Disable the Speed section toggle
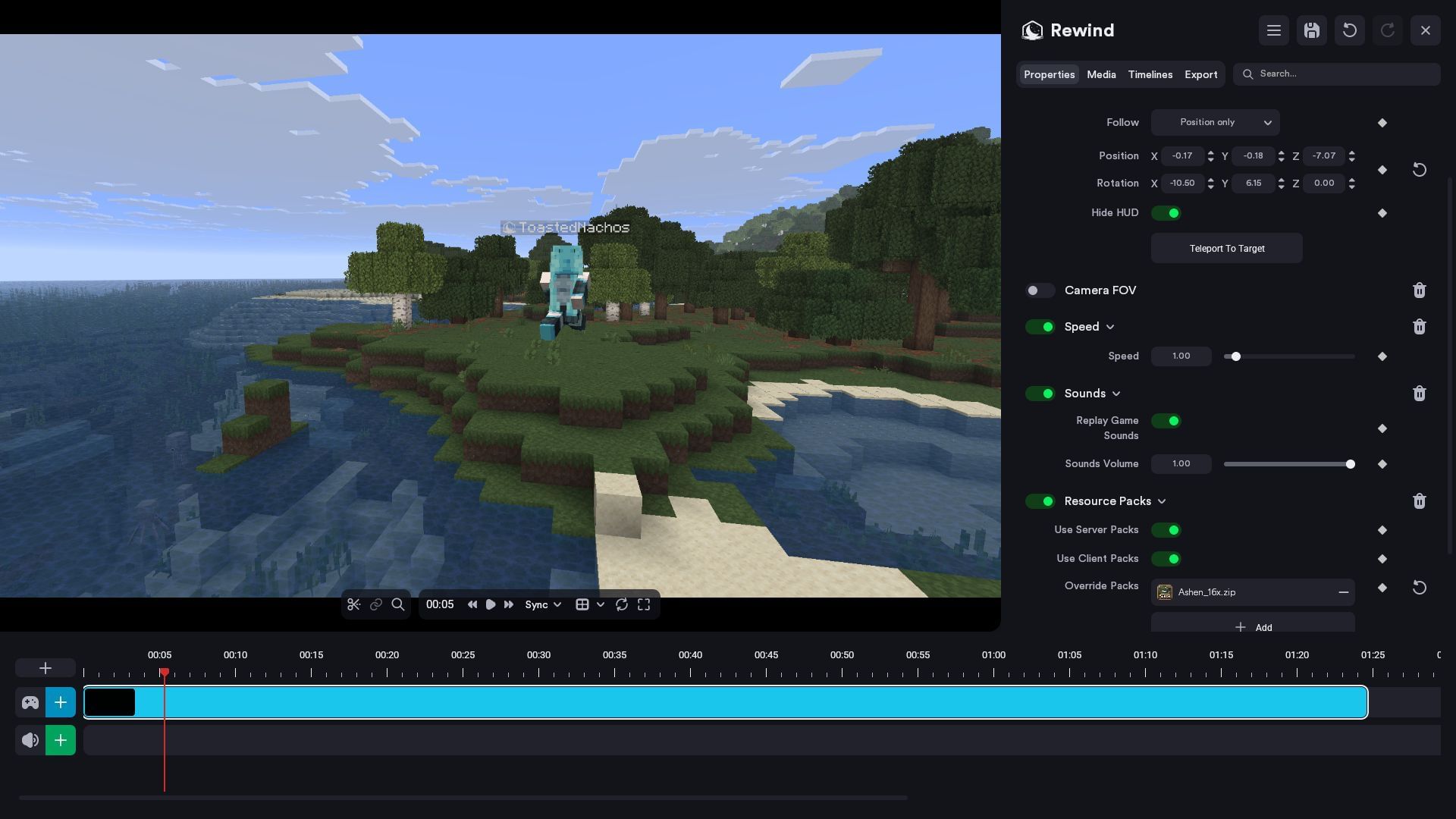The image size is (1456, 819). coord(1040,327)
